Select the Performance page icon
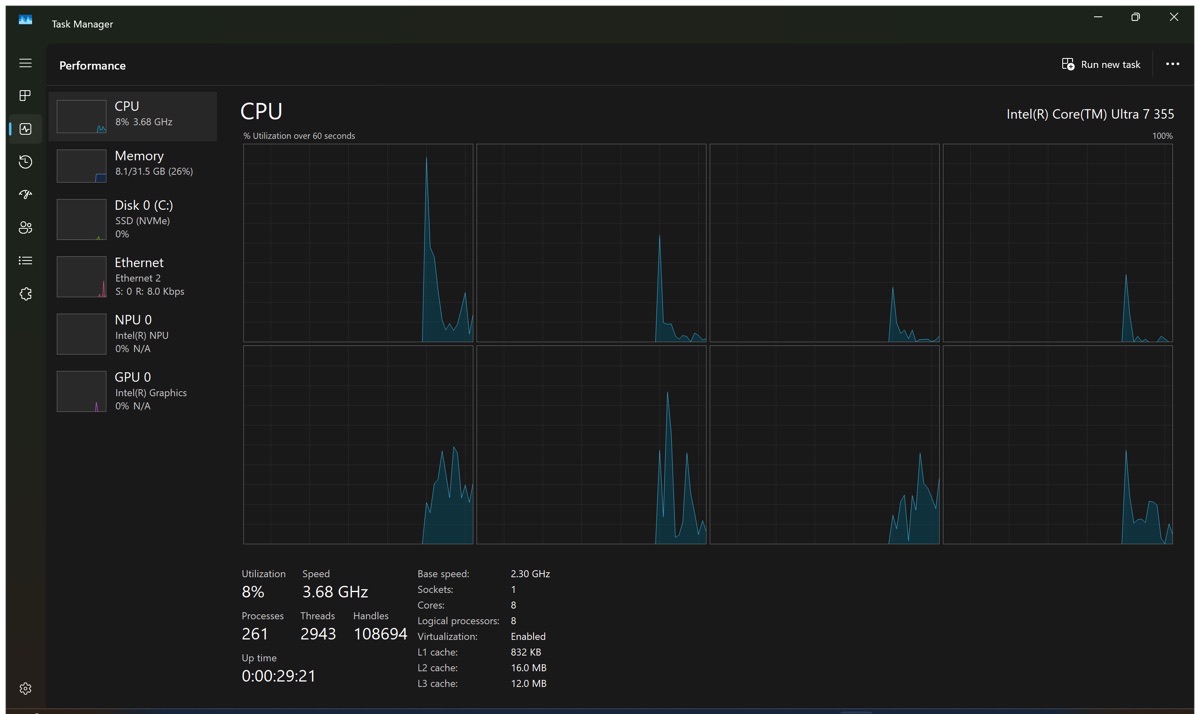This screenshot has height=714, width=1200. 25,128
